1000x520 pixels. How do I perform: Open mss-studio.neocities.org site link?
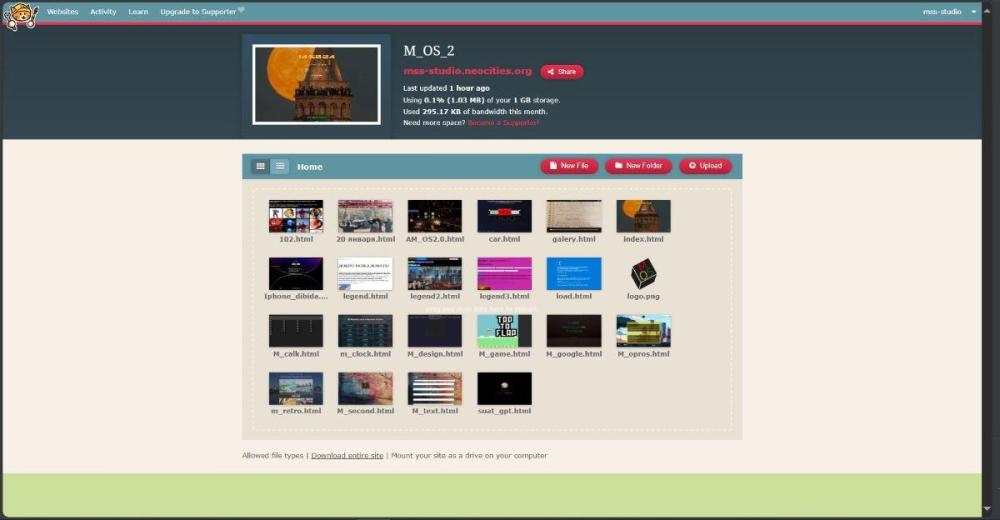[x=467, y=72]
